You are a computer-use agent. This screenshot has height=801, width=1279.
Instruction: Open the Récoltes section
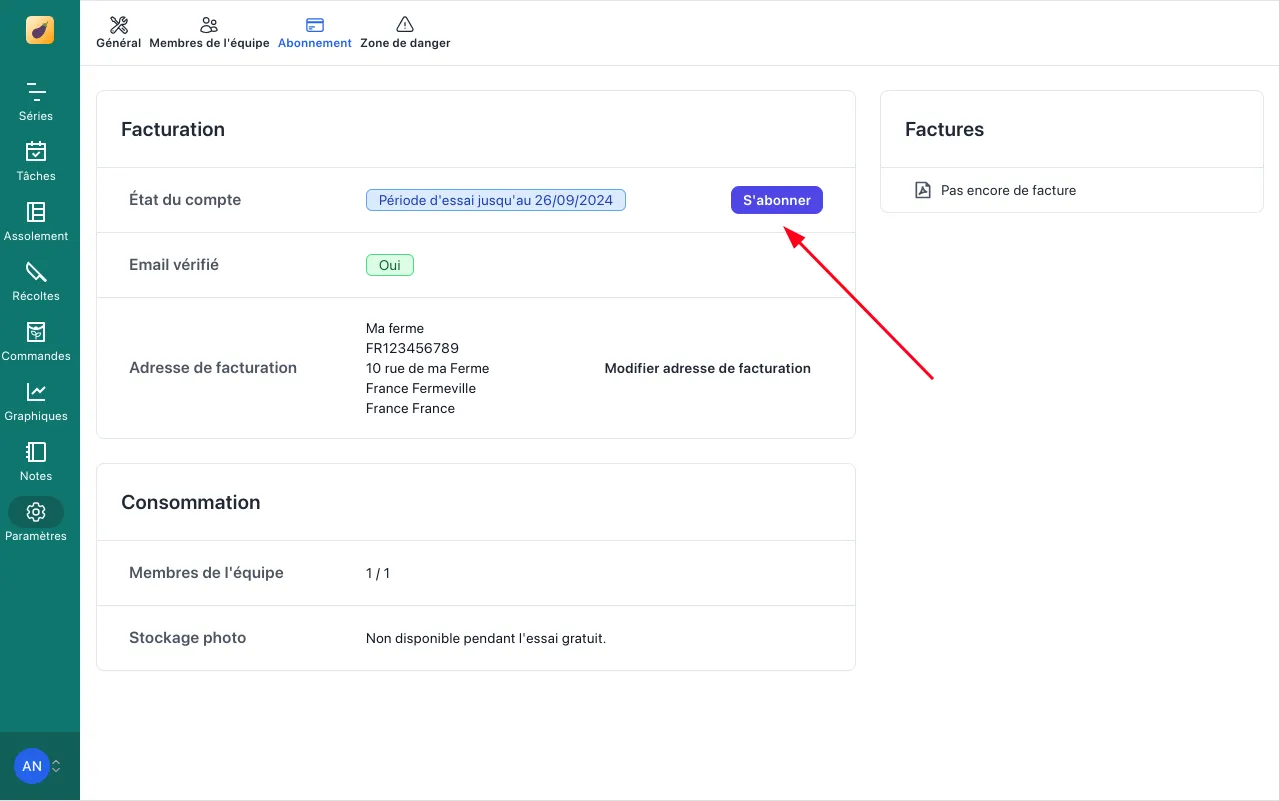36,272
